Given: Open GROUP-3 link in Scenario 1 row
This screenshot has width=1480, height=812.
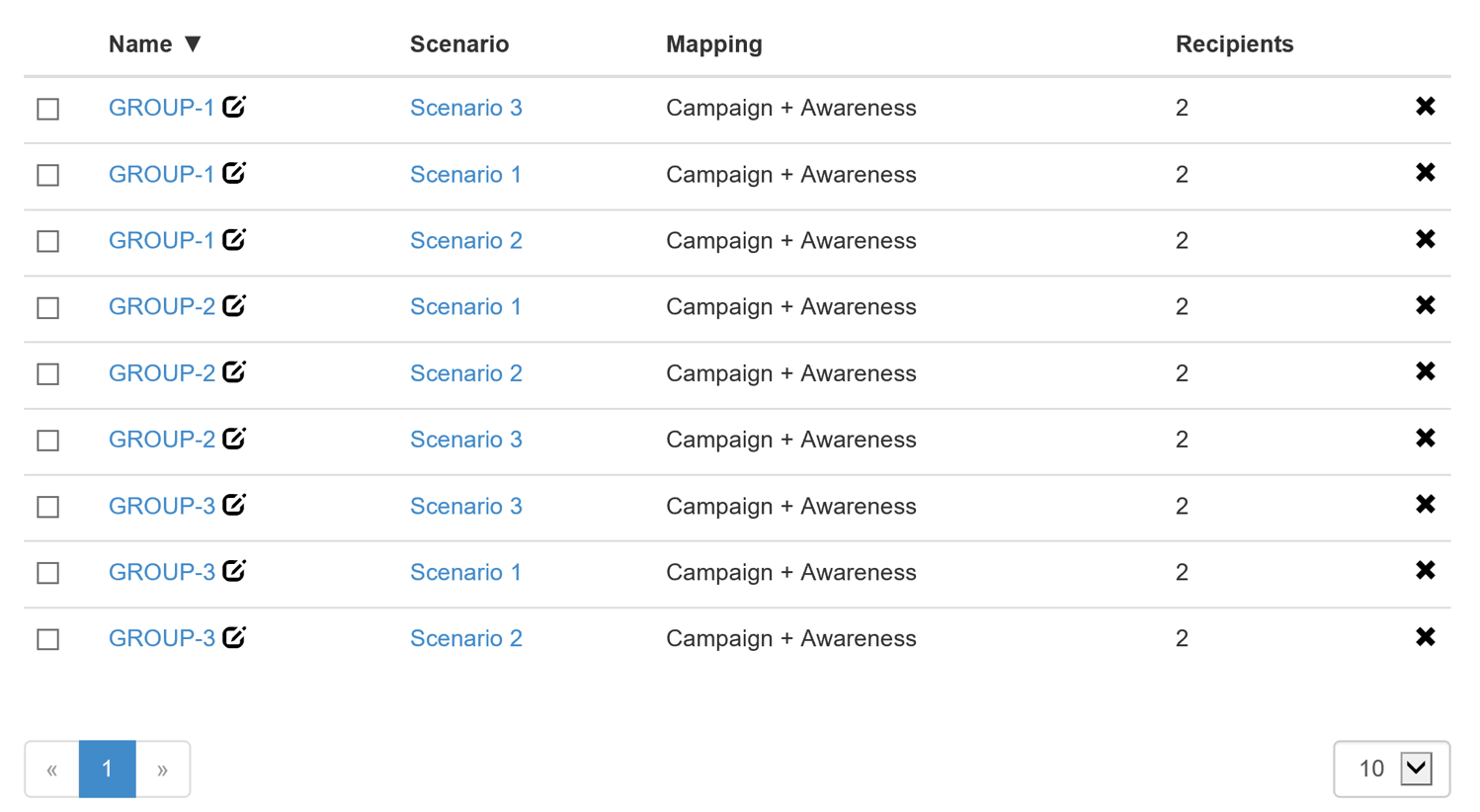Looking at the screenshot, I should (162, 572).
